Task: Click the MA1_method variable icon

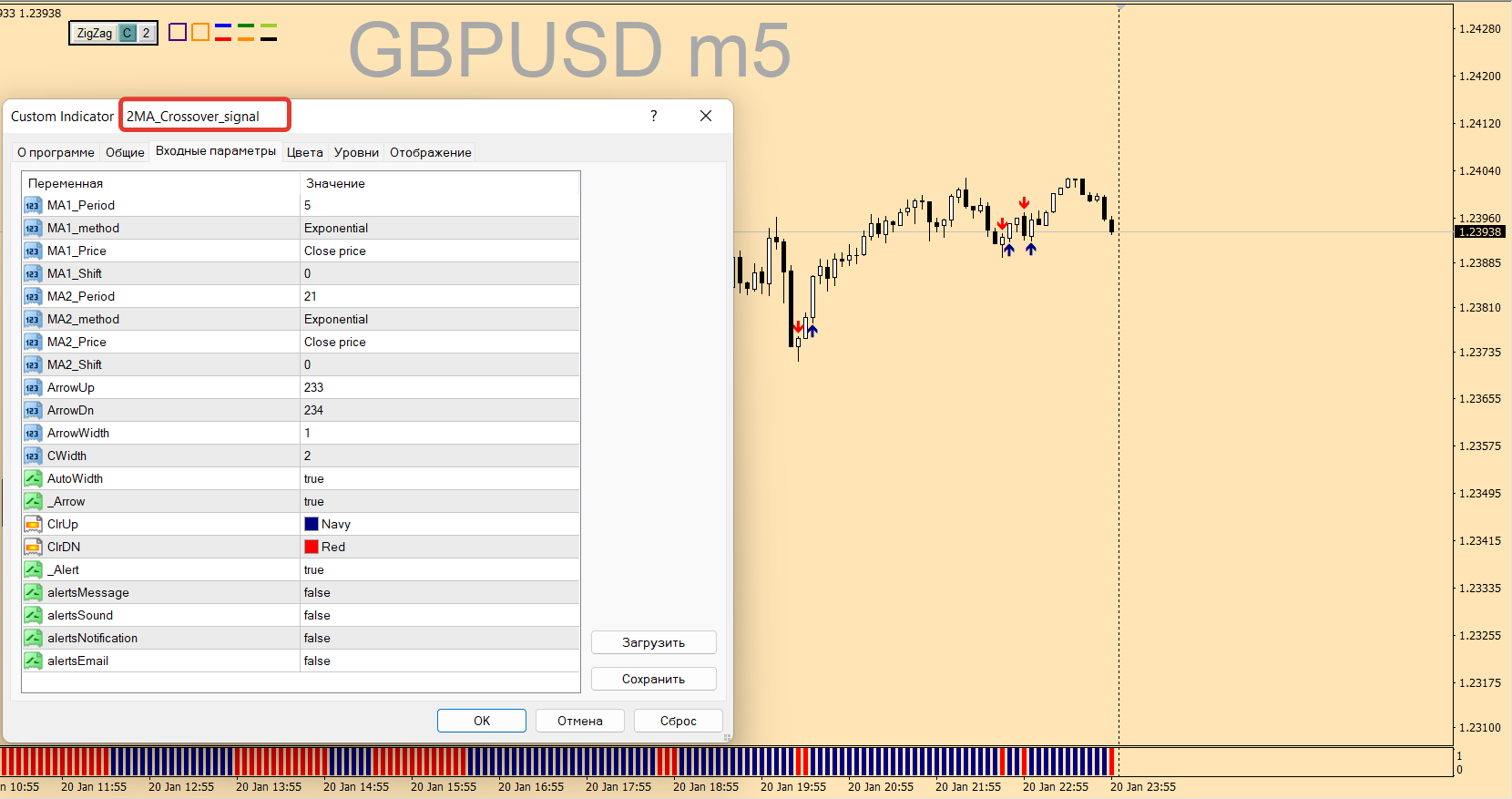Action: [33, 228]
